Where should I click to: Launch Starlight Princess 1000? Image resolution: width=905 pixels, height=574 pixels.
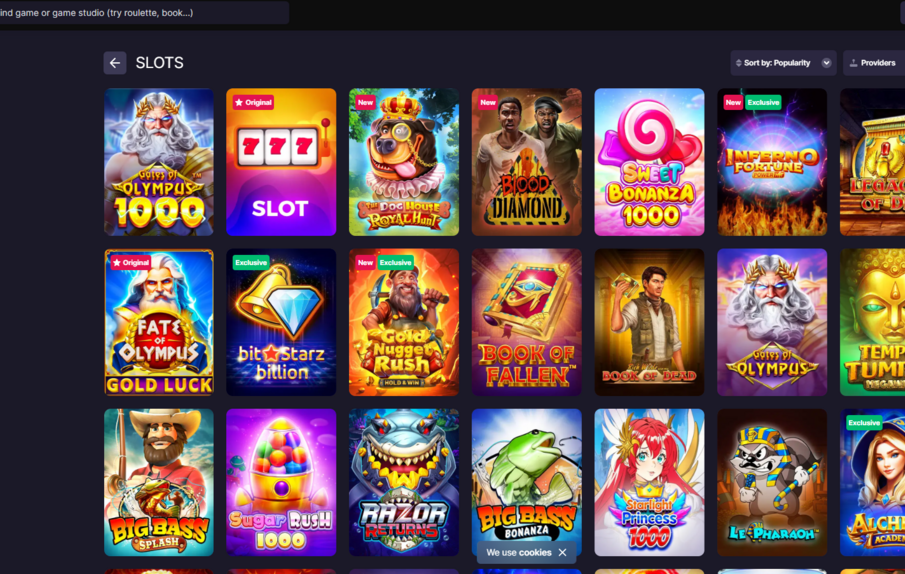point(649,483)
